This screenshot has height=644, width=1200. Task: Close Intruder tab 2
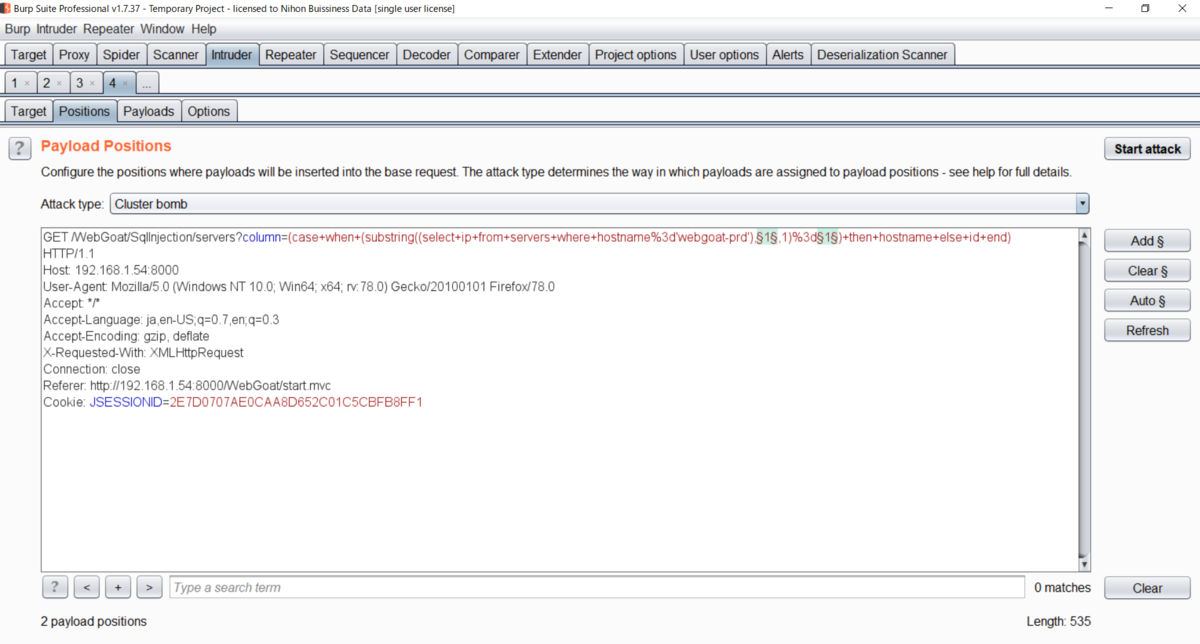coord(59,83)
